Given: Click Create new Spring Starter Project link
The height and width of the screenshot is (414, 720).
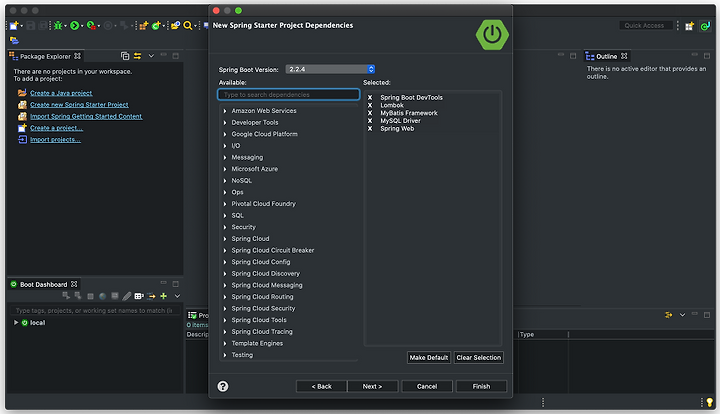Looking at the screenshot, I should pos(79,105).
